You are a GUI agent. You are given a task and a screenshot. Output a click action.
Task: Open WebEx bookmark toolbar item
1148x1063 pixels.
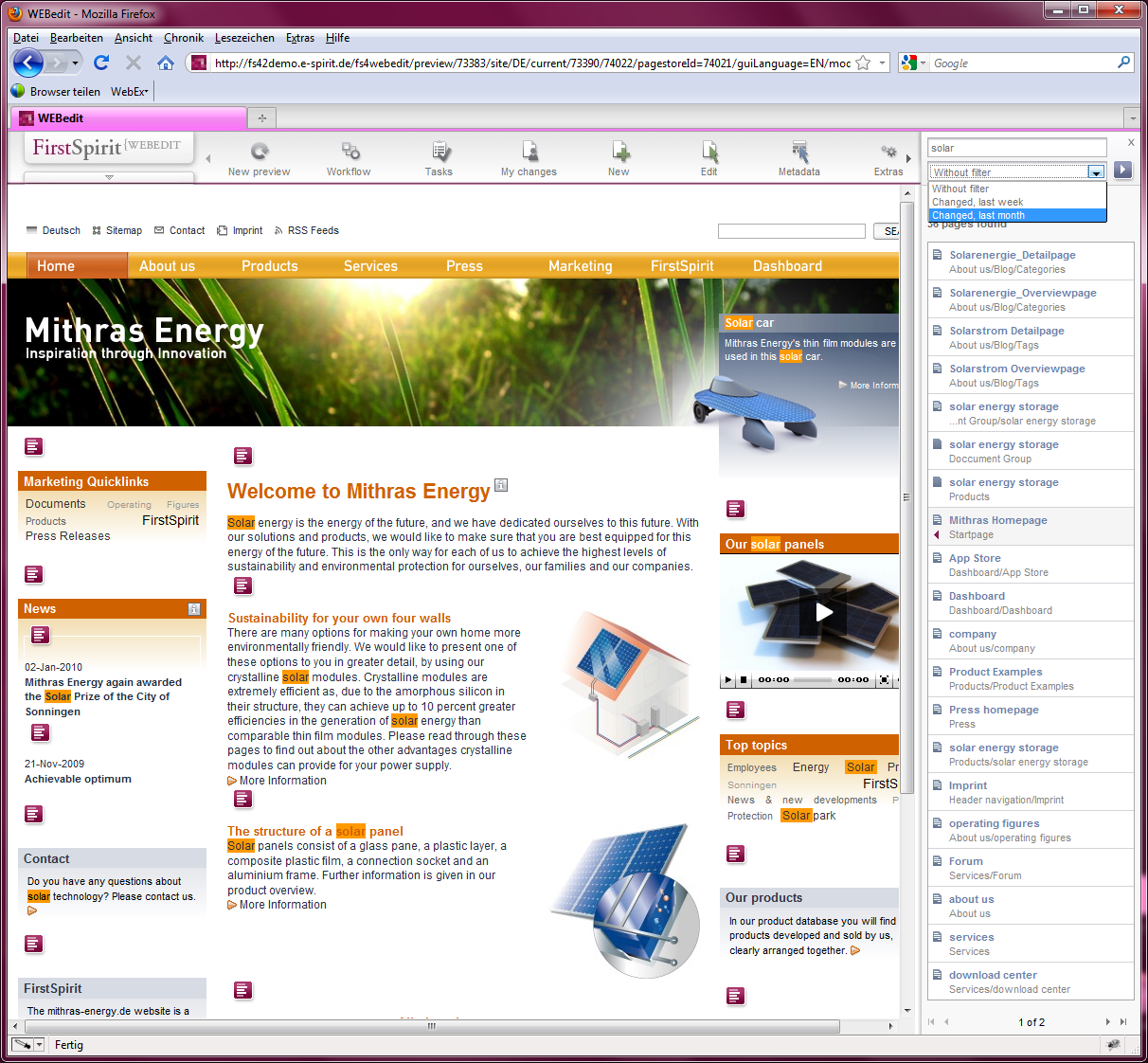(129, 92)
